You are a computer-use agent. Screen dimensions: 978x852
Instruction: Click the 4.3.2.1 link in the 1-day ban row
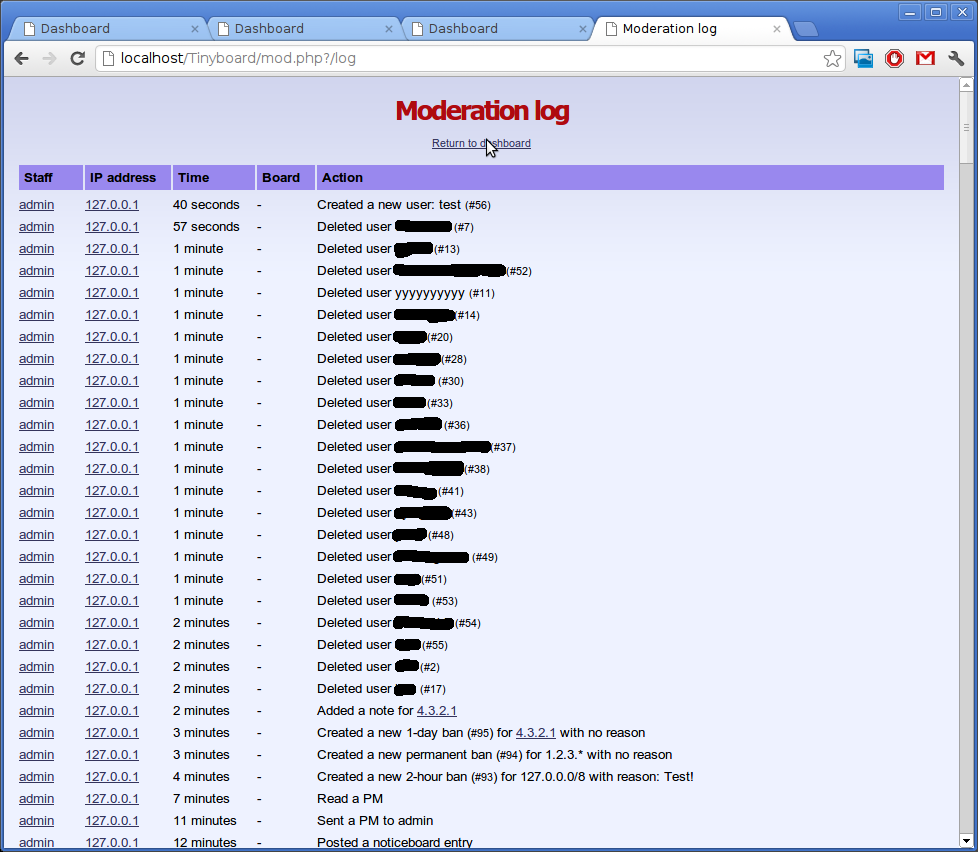coord(535,733)
